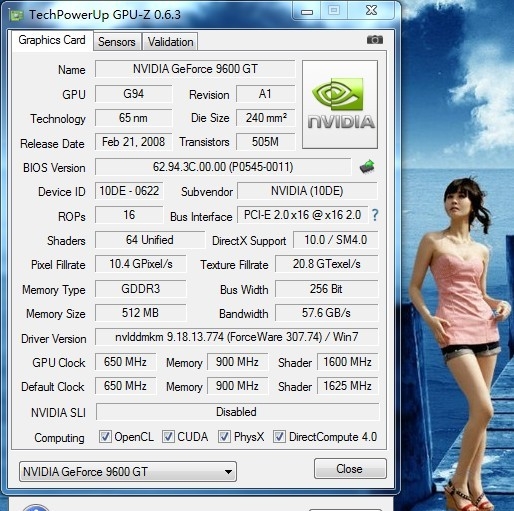Screen dimensions: 514x511
Task: Click the Close button
Action: click(350, 469)
